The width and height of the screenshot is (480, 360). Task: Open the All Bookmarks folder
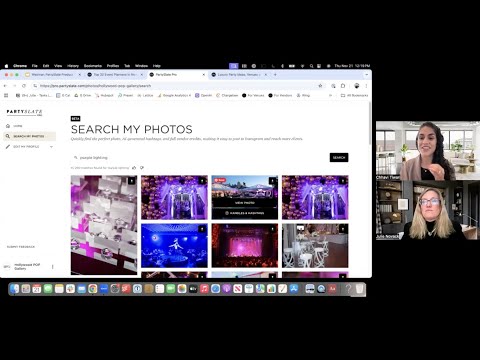click(x=355, y=95)
